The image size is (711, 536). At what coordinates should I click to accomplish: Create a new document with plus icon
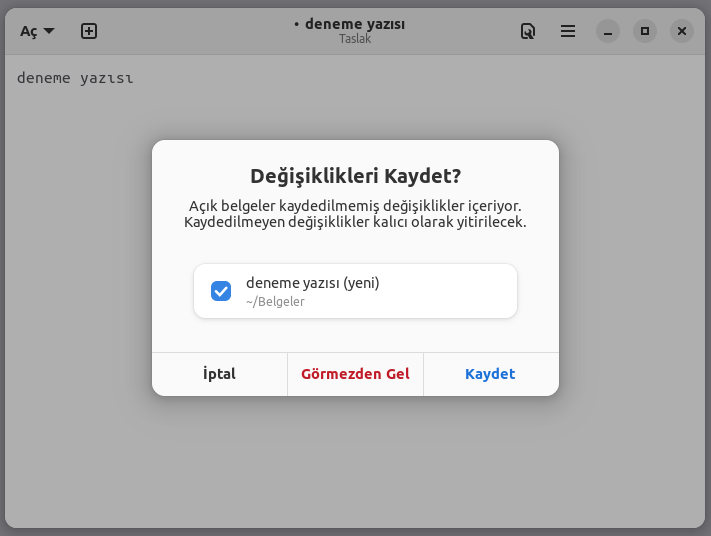89,31
